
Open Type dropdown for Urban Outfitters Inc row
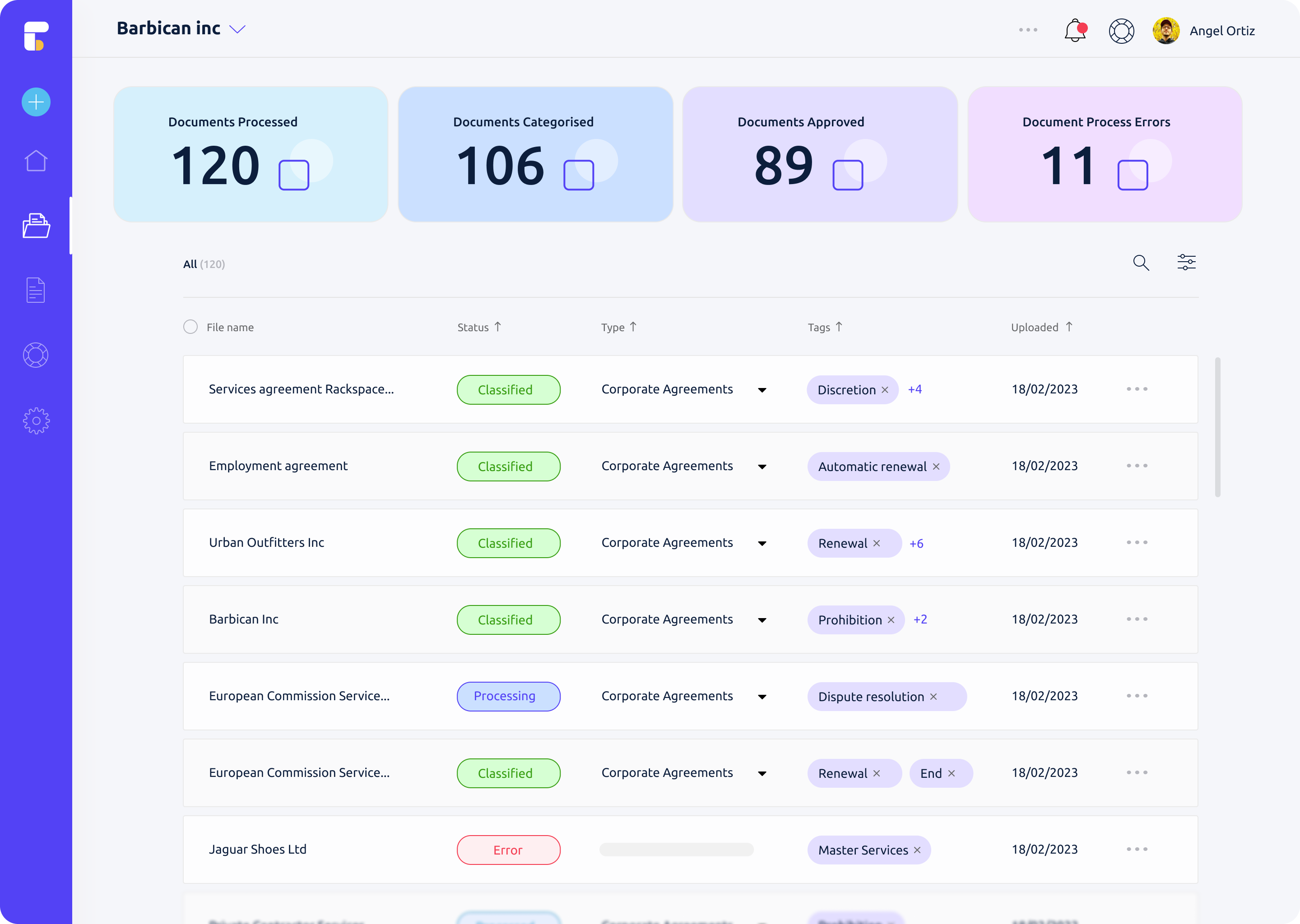tap(762, 544)
